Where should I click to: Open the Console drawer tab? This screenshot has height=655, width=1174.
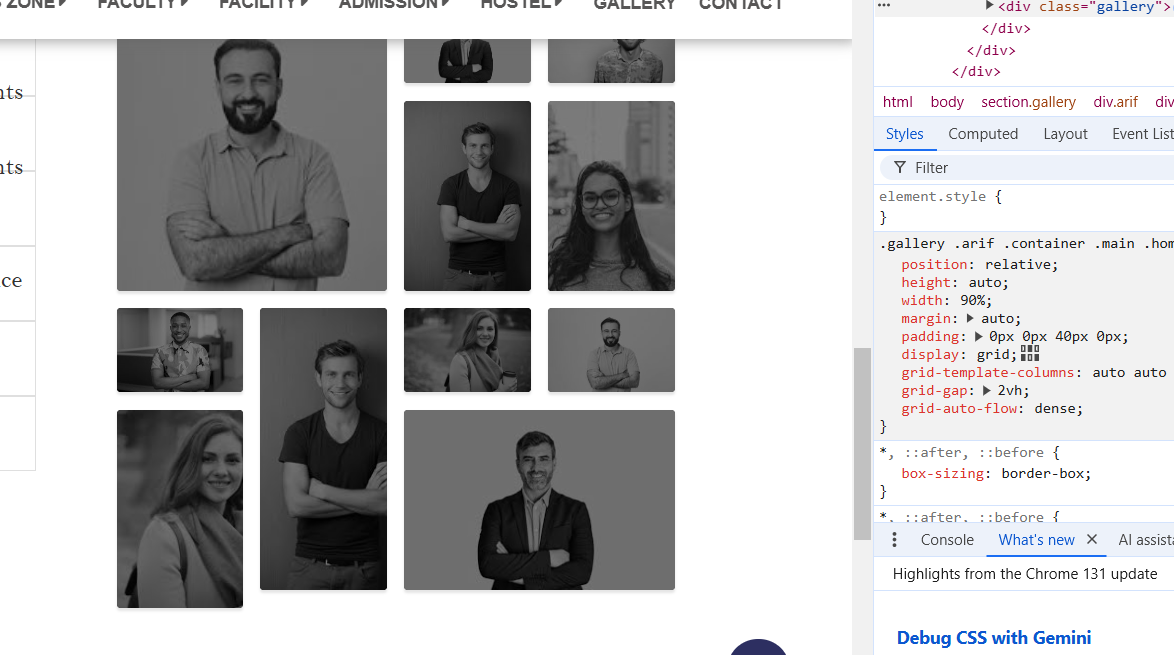[x=946, y=540]
